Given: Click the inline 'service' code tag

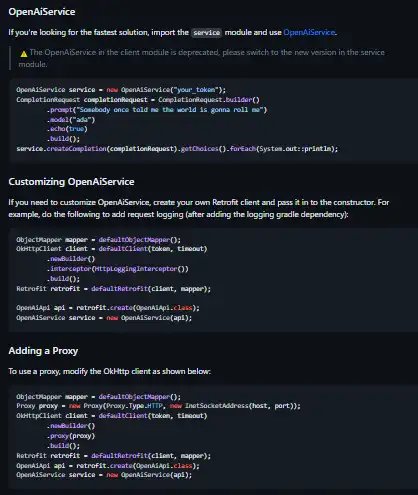Looking at the screenshot, I should 207,33.
